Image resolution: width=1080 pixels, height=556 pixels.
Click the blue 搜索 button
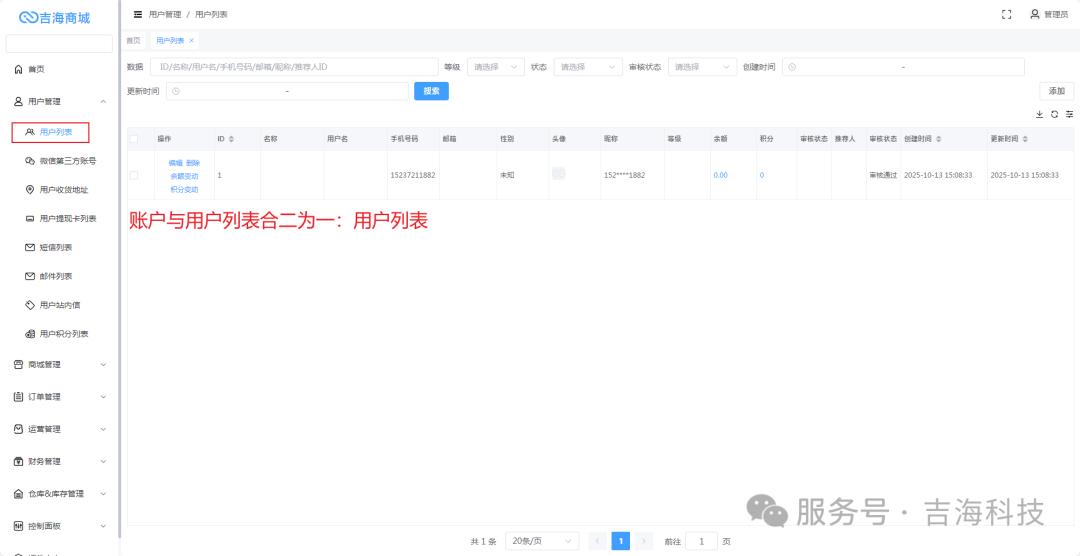pyautogui.click(x=431, y=91)
